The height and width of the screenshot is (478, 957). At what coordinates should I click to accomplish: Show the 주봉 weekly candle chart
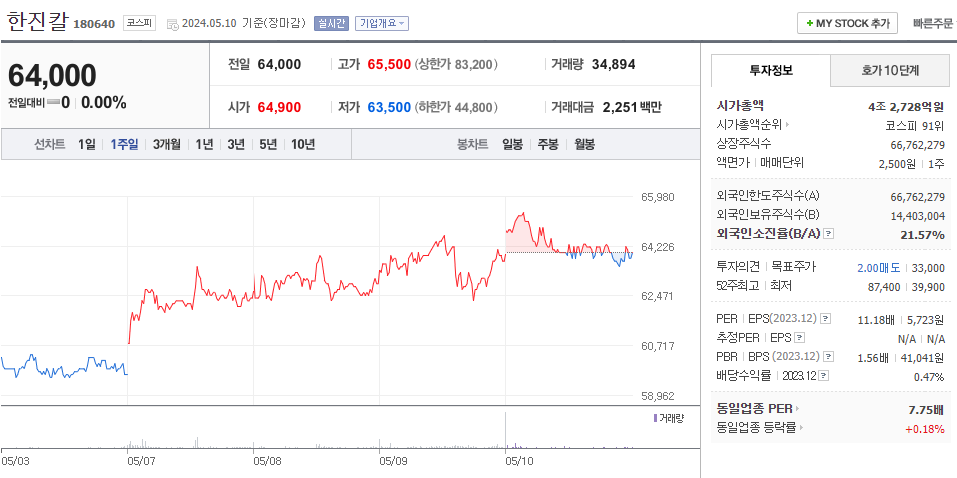[548, 145]
